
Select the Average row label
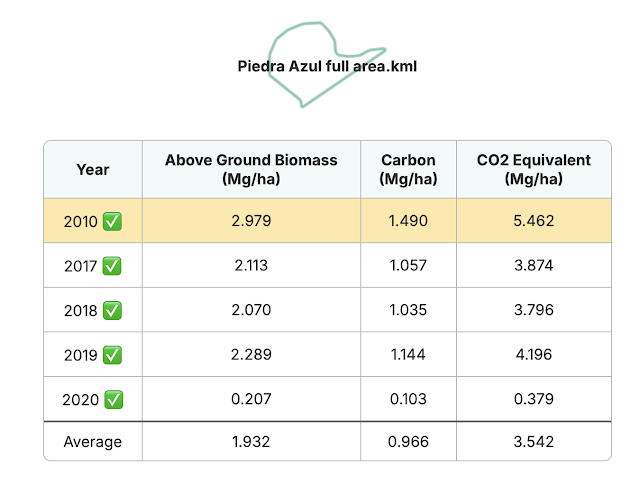(93, 442)
